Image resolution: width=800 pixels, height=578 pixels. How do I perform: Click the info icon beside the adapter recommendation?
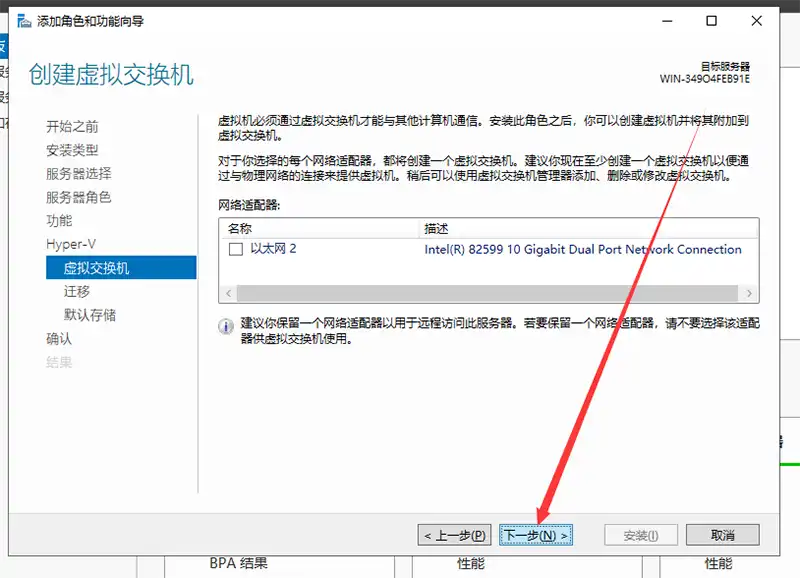tap(227, 327)
